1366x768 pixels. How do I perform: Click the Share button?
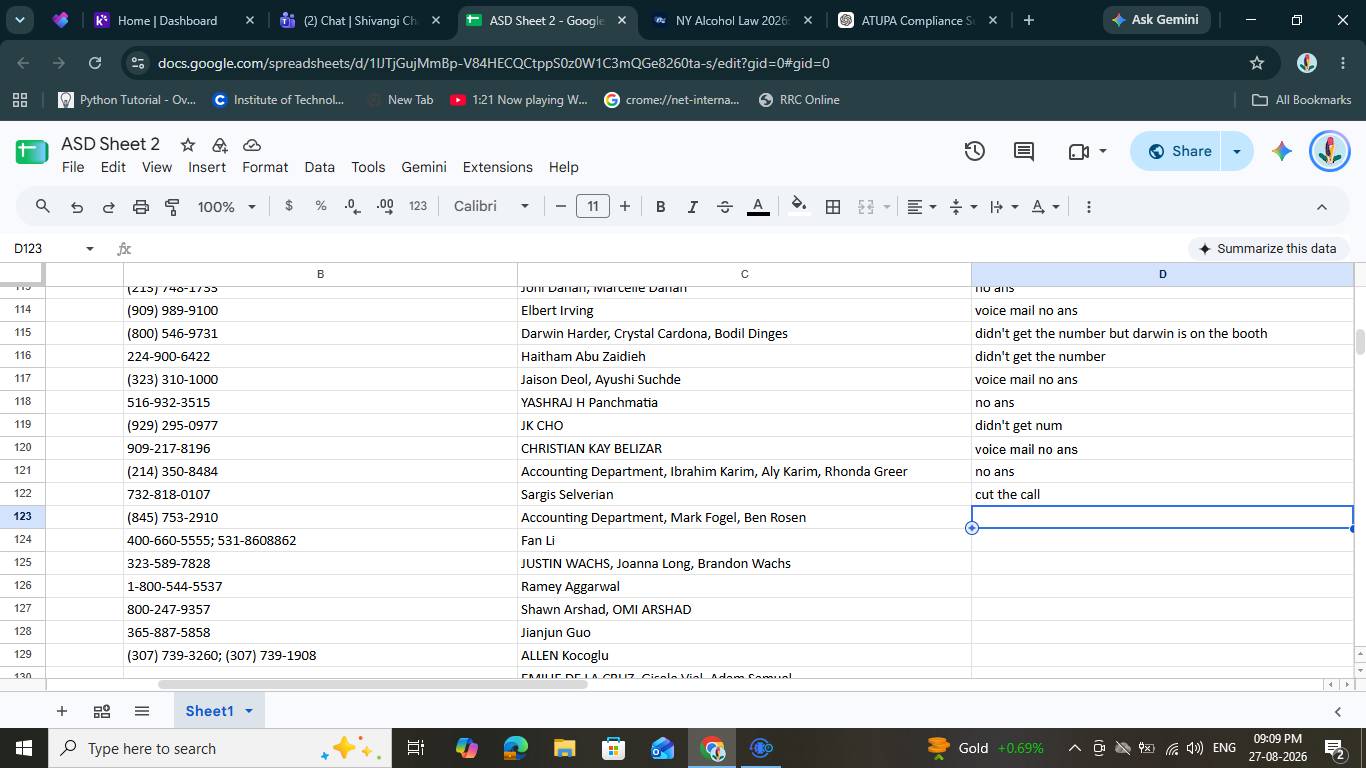[x=1179, y=151]
